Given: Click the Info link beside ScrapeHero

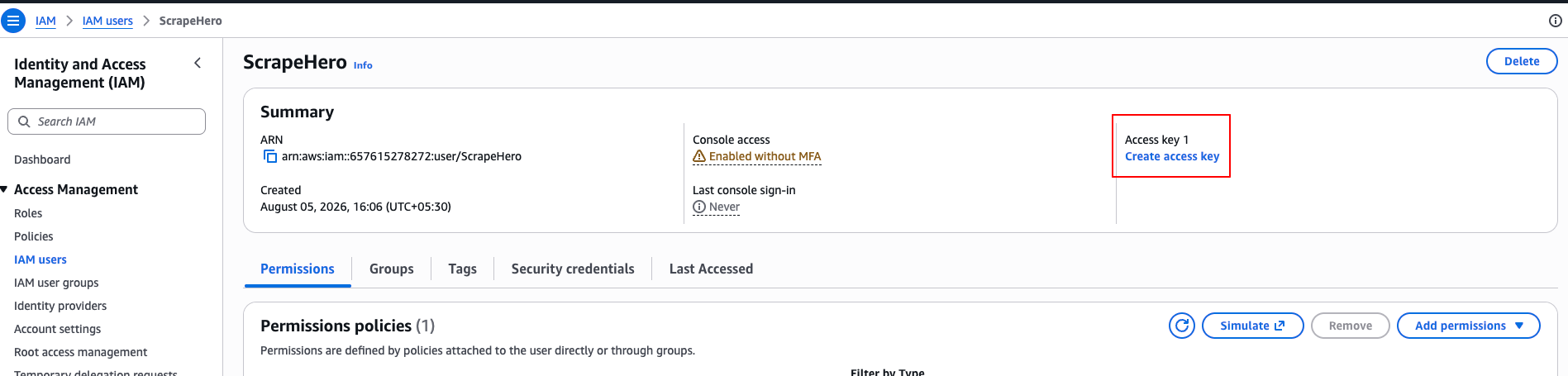Looking at the screenshot, I should pyautogui.click(x=363, y=65).
